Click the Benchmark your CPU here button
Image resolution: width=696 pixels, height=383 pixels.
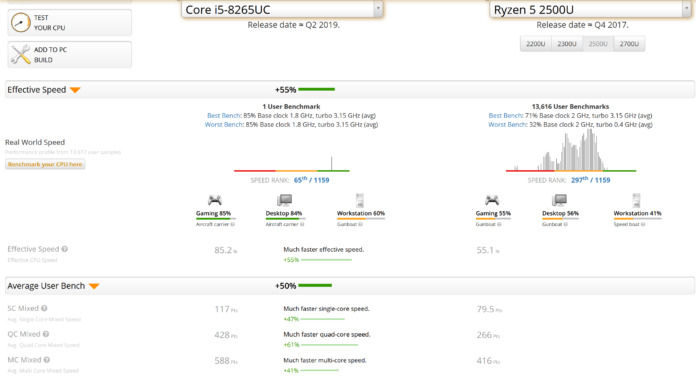click(x=45, y=164)
